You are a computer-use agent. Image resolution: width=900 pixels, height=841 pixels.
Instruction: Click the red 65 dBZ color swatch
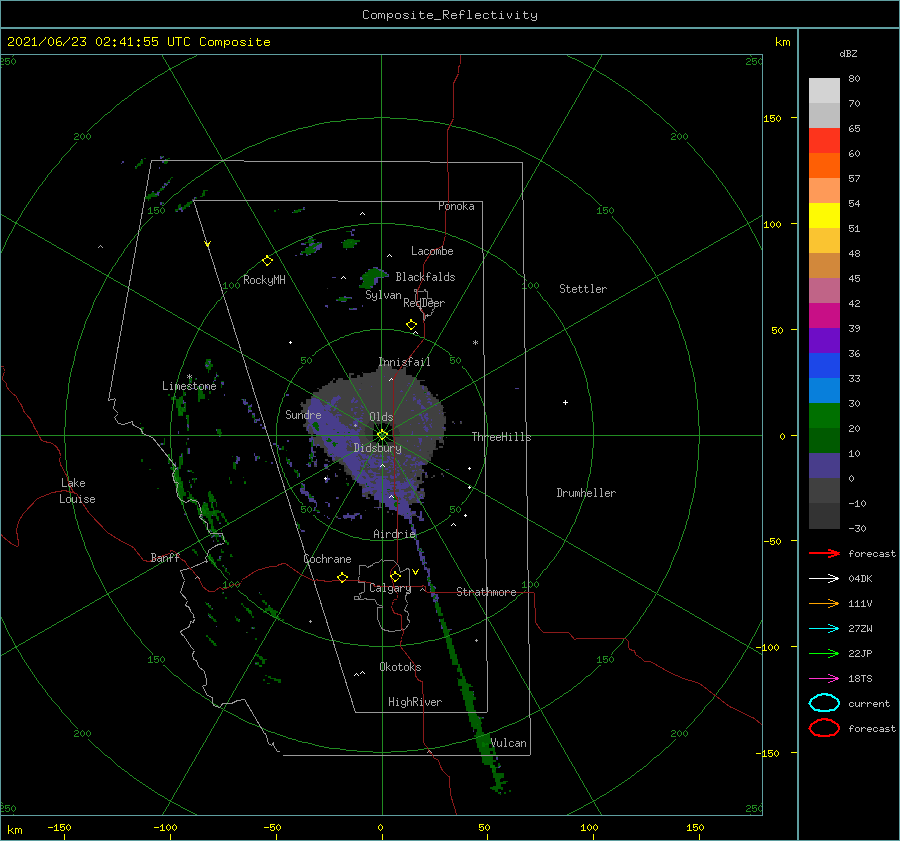point(824,141)
